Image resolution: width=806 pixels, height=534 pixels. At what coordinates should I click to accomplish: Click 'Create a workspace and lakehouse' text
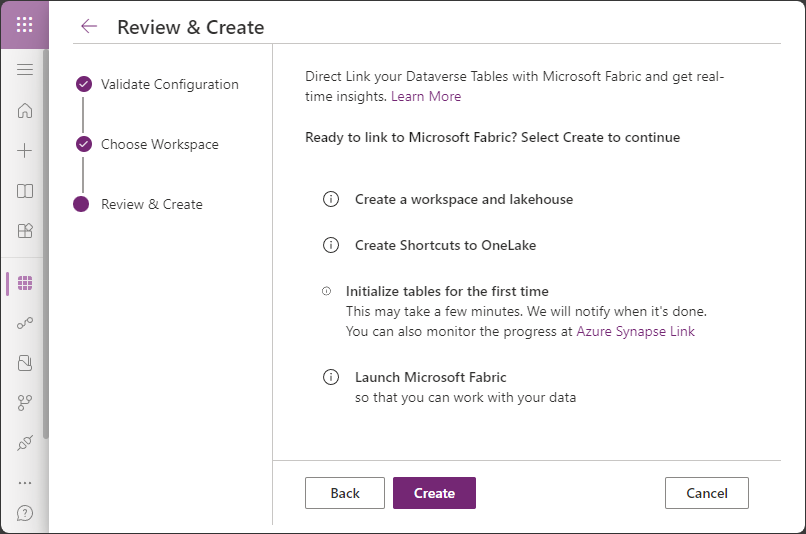click(464, 199)
